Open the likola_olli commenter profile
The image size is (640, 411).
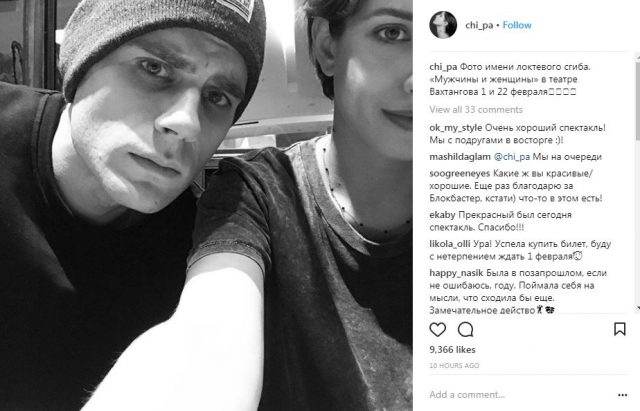(x=450, y=244)
